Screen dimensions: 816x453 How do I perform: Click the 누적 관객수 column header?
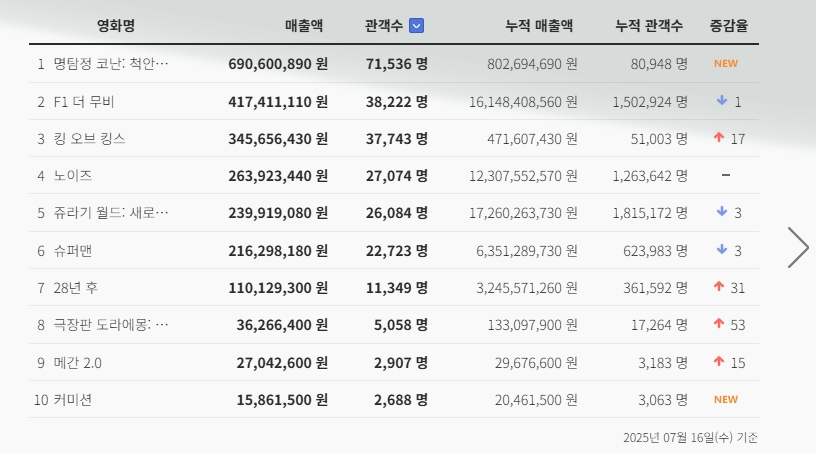[x=649, y=27]
